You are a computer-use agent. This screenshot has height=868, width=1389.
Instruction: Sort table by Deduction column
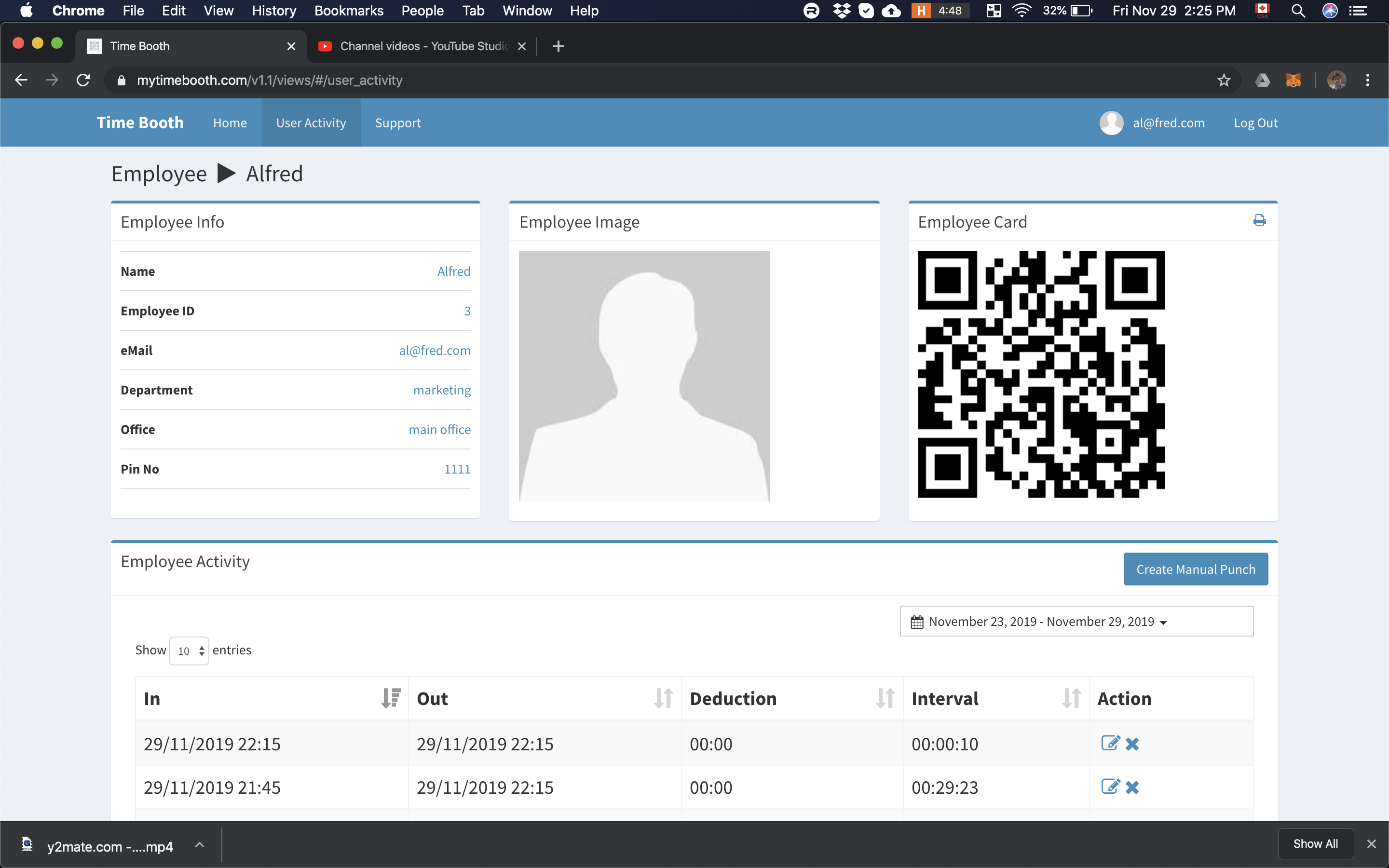[885, 698]
